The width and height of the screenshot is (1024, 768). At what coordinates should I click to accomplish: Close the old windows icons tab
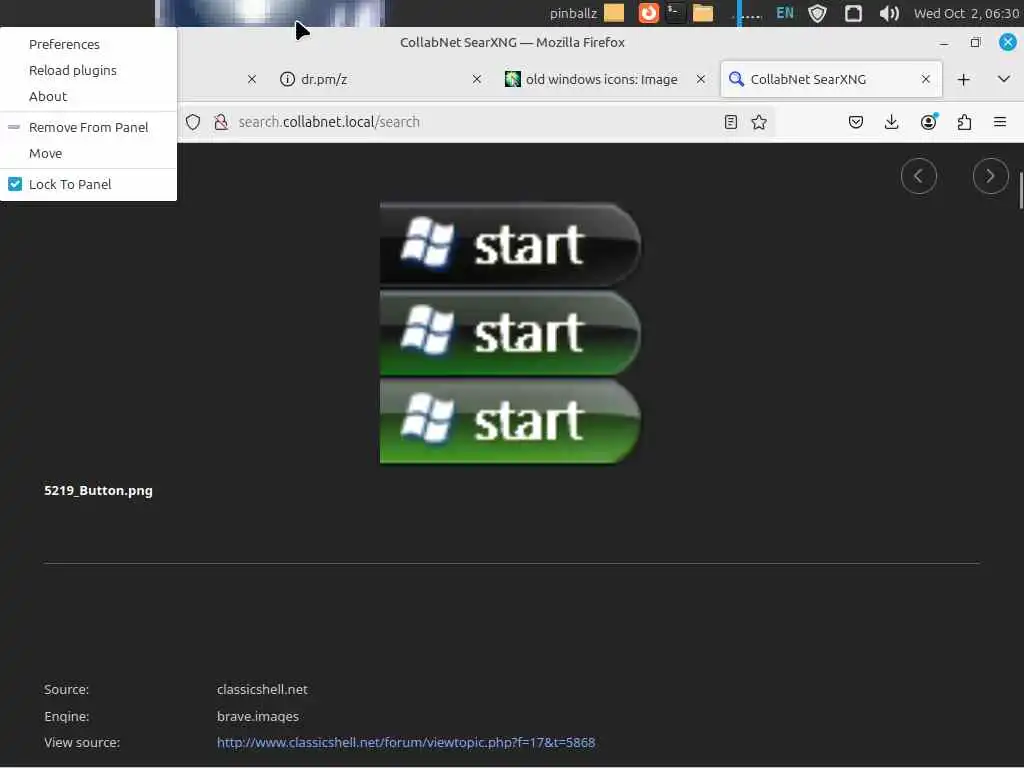coord(701,80)
